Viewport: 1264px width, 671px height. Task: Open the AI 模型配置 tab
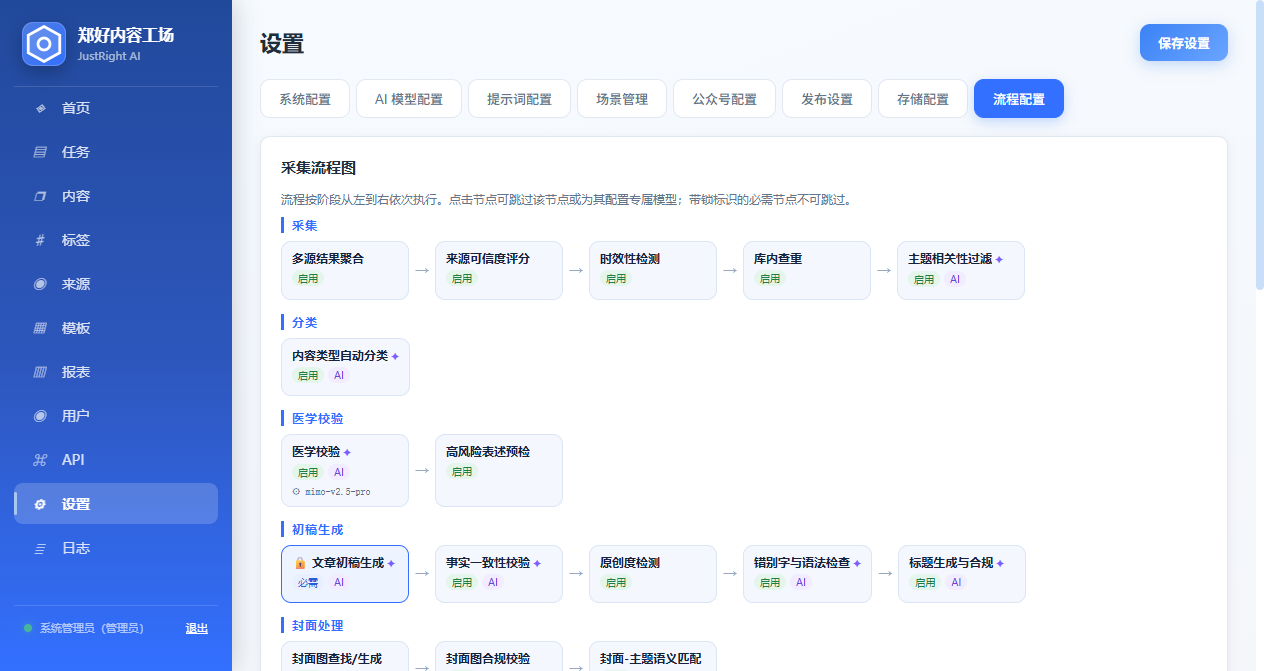(x=409, y=99)
